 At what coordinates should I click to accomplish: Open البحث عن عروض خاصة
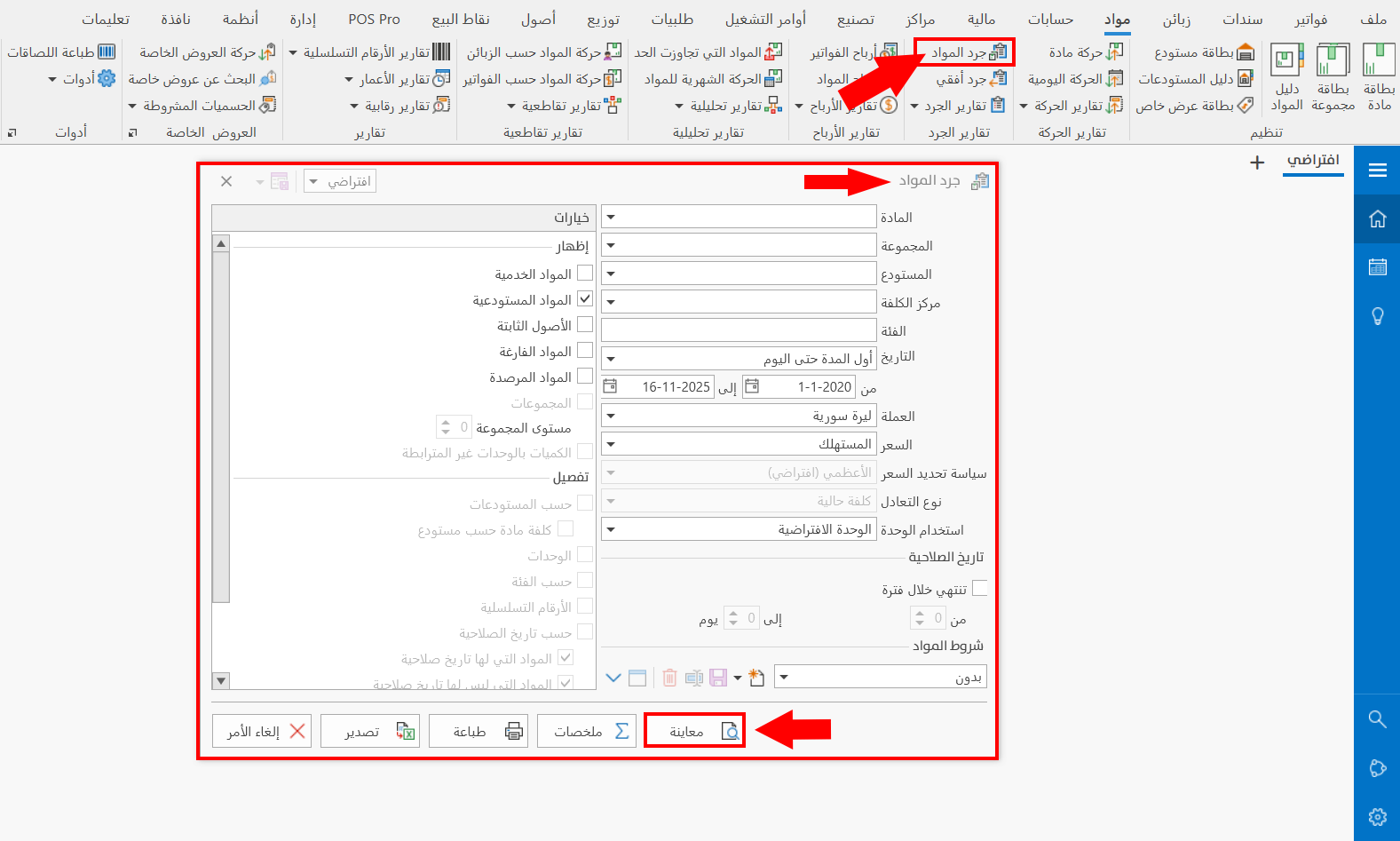[202, 79]
